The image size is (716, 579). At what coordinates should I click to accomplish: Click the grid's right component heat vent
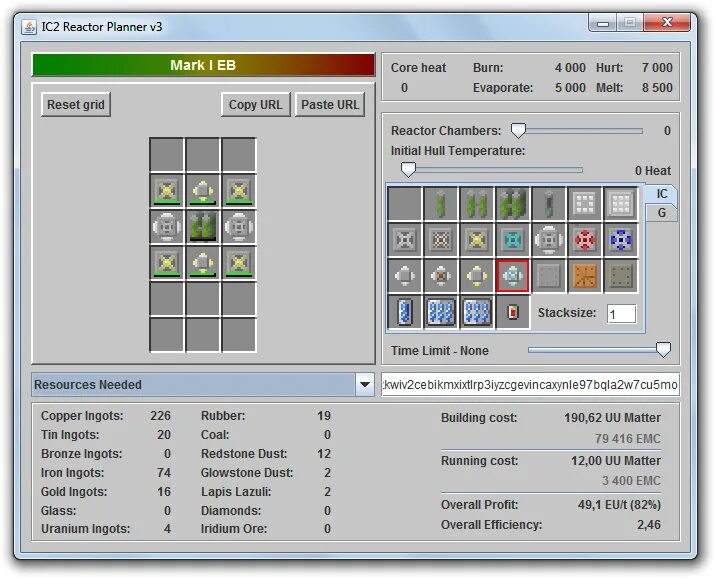239,226
